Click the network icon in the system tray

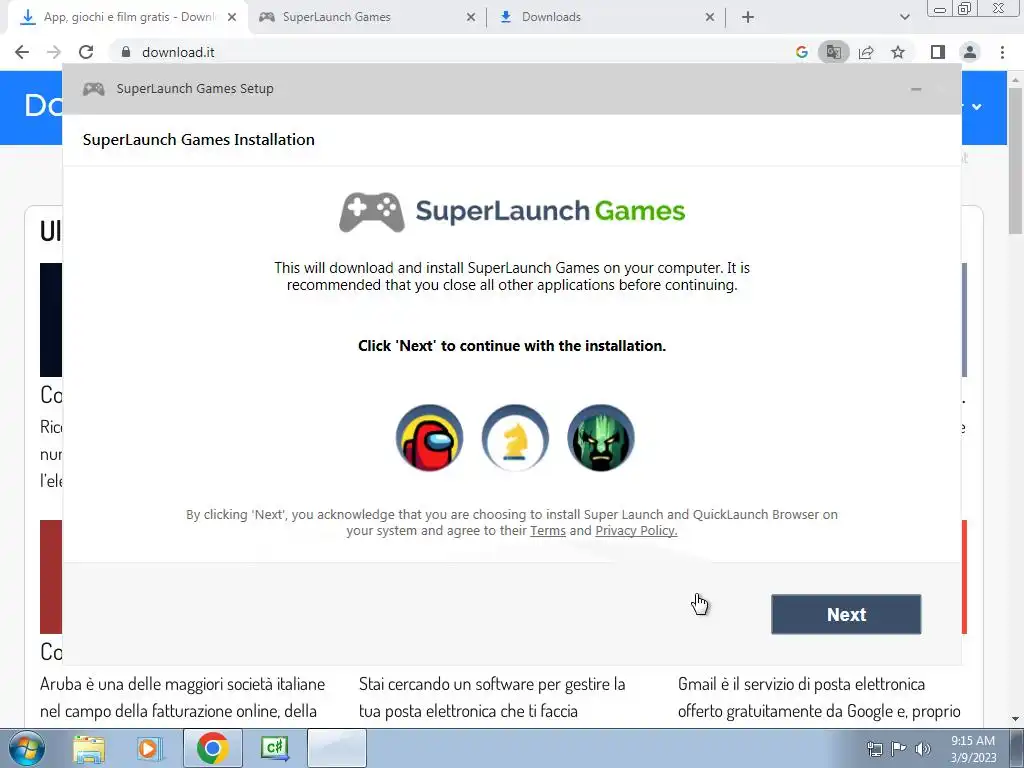click(874, 749)
